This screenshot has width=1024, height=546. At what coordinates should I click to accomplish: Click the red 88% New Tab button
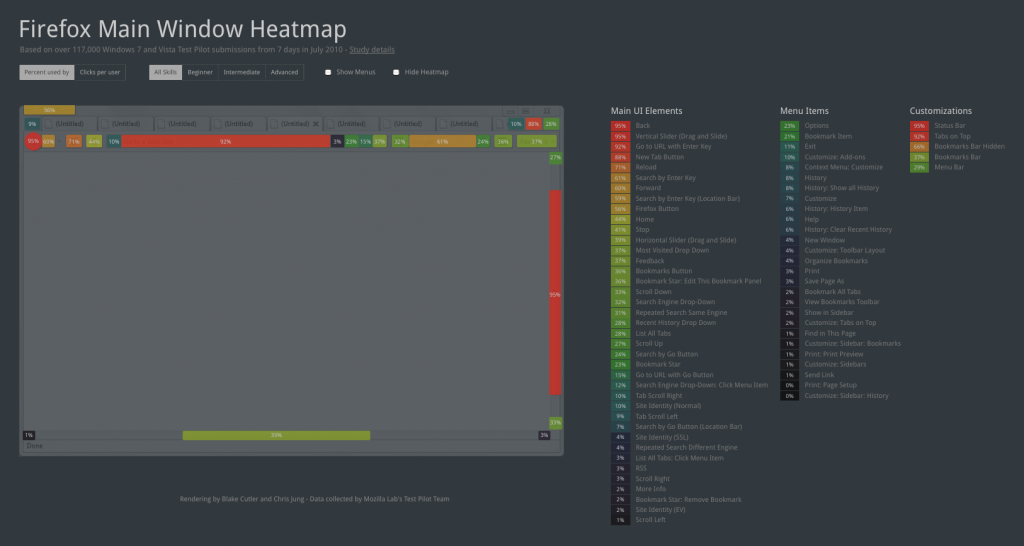(534, 123)
